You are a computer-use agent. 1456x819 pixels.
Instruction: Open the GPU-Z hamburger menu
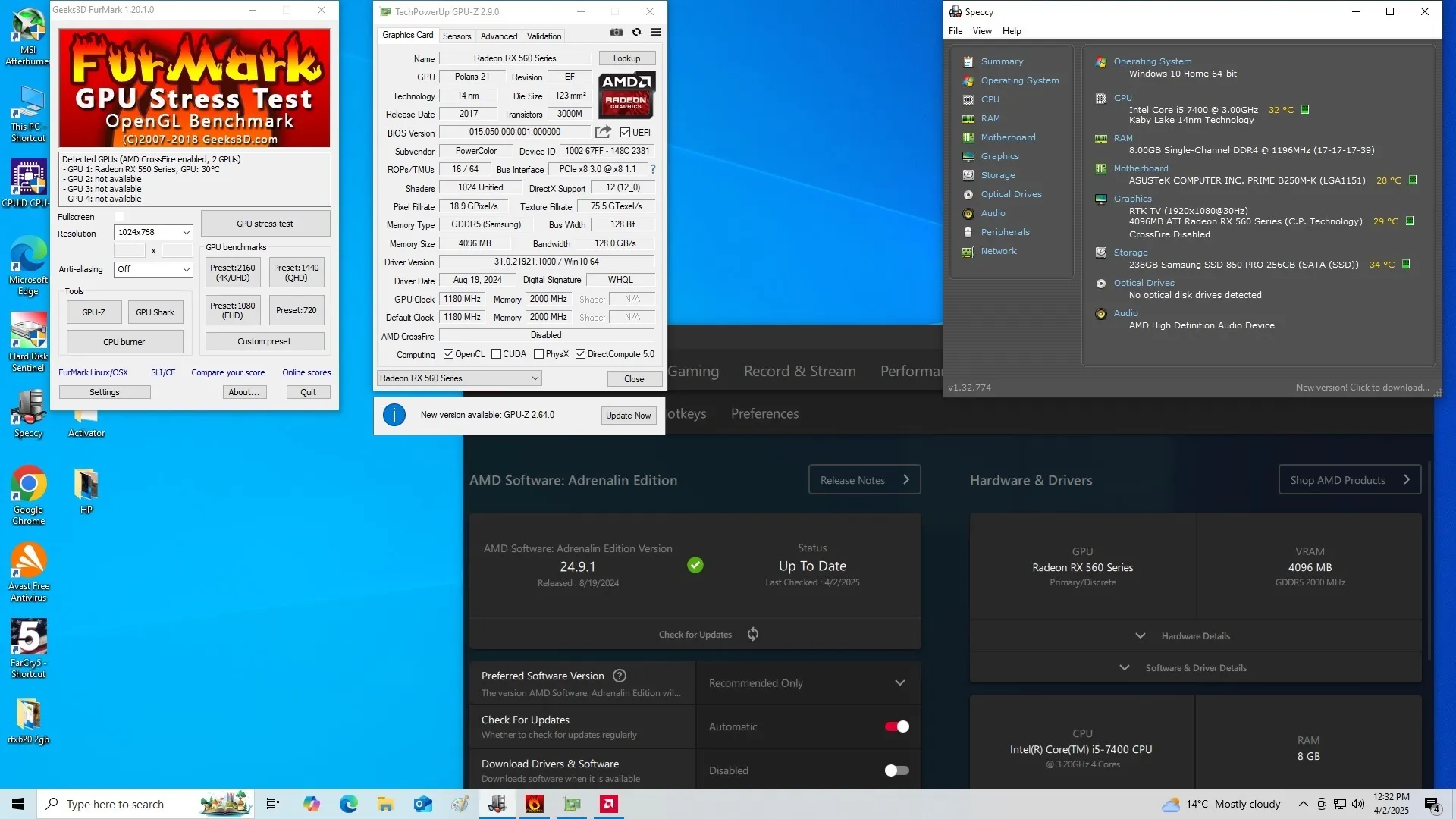[655, 33]
